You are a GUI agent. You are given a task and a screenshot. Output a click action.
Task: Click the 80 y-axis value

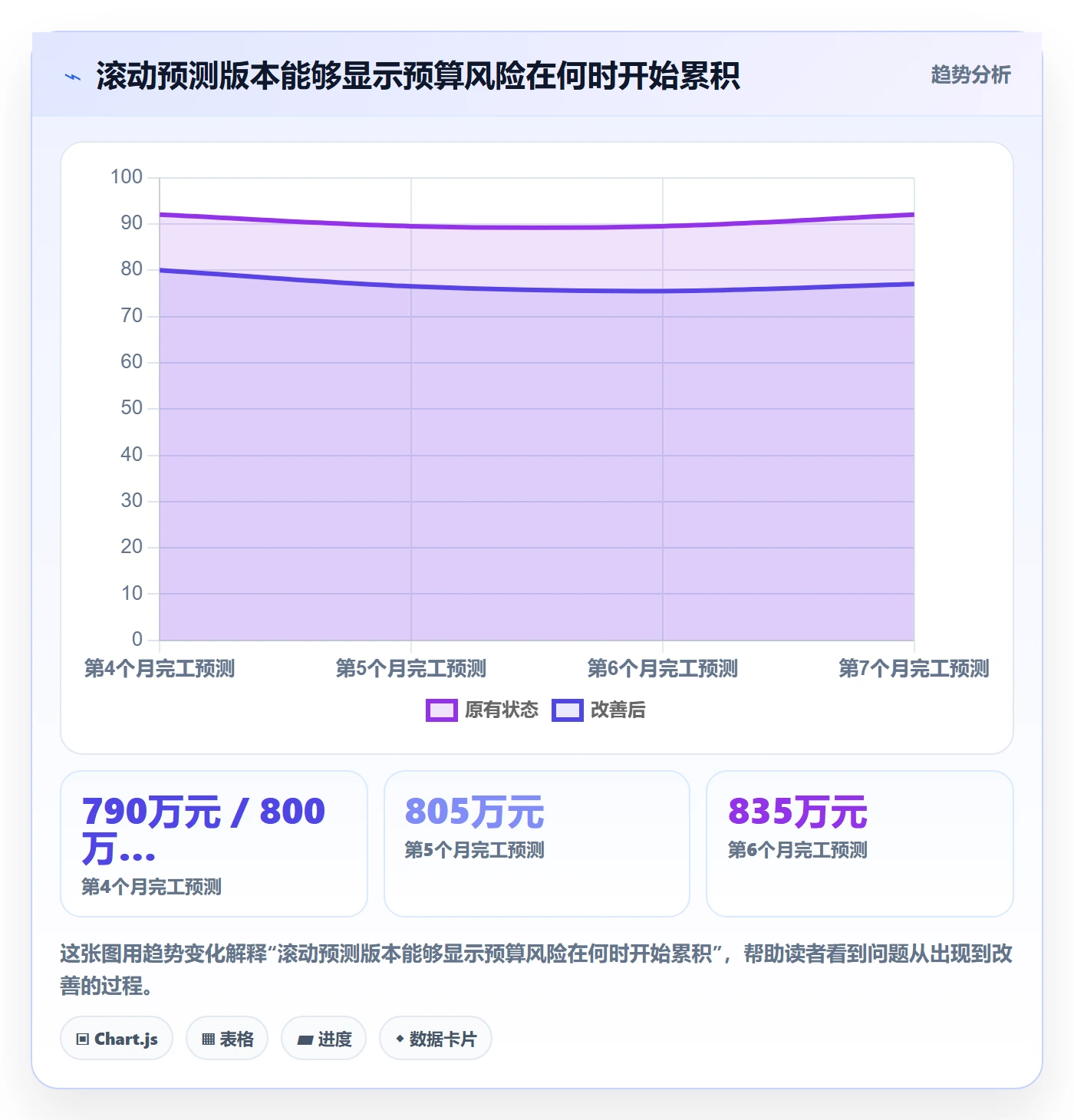(x=132, y=269)
